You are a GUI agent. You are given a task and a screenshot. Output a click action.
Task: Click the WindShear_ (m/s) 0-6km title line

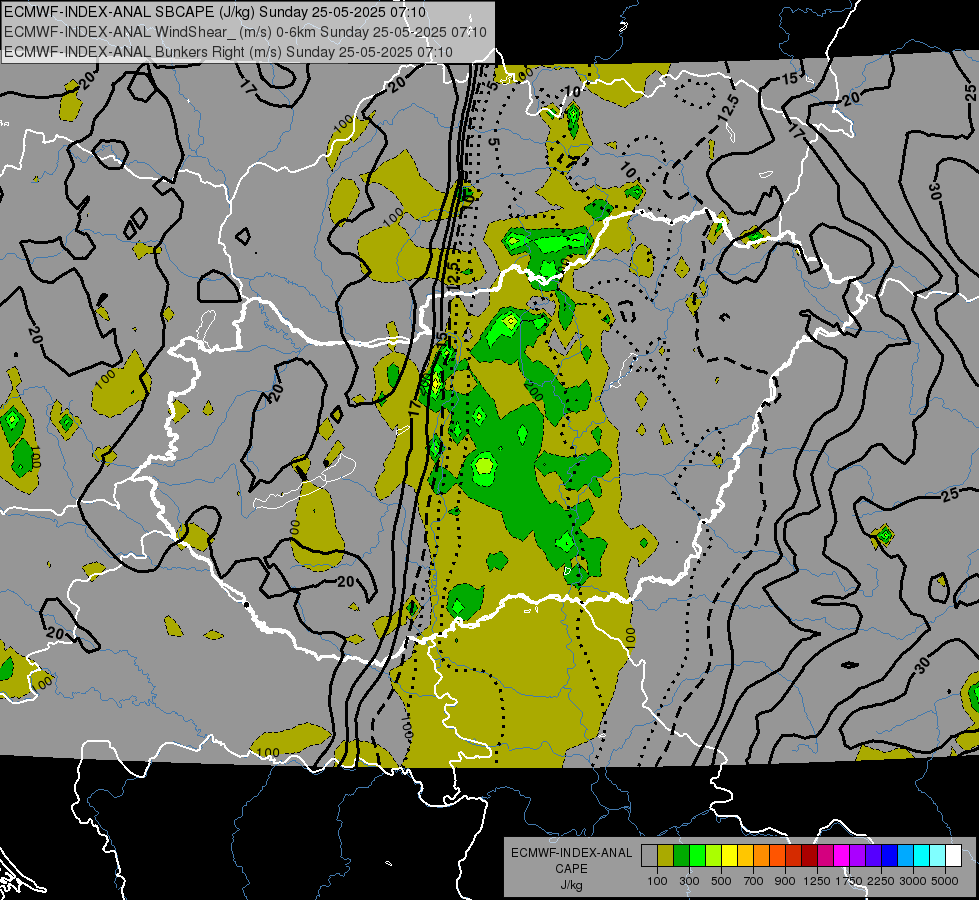coord(245,32)
